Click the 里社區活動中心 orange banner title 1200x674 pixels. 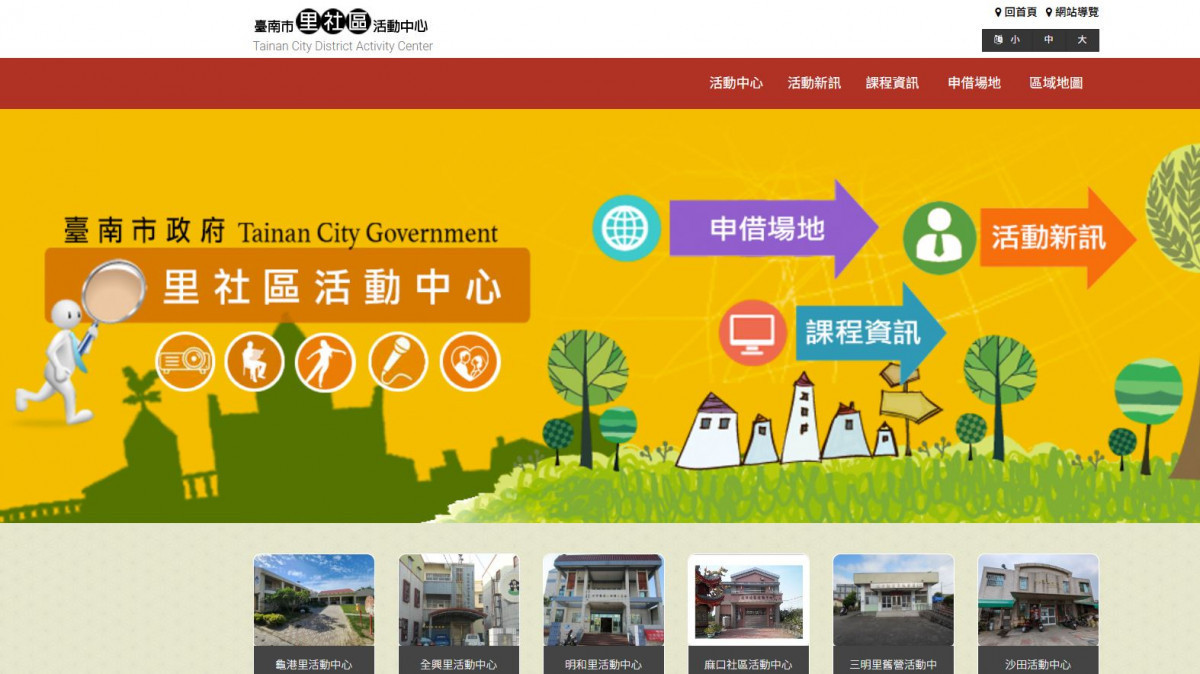[331, 286]
